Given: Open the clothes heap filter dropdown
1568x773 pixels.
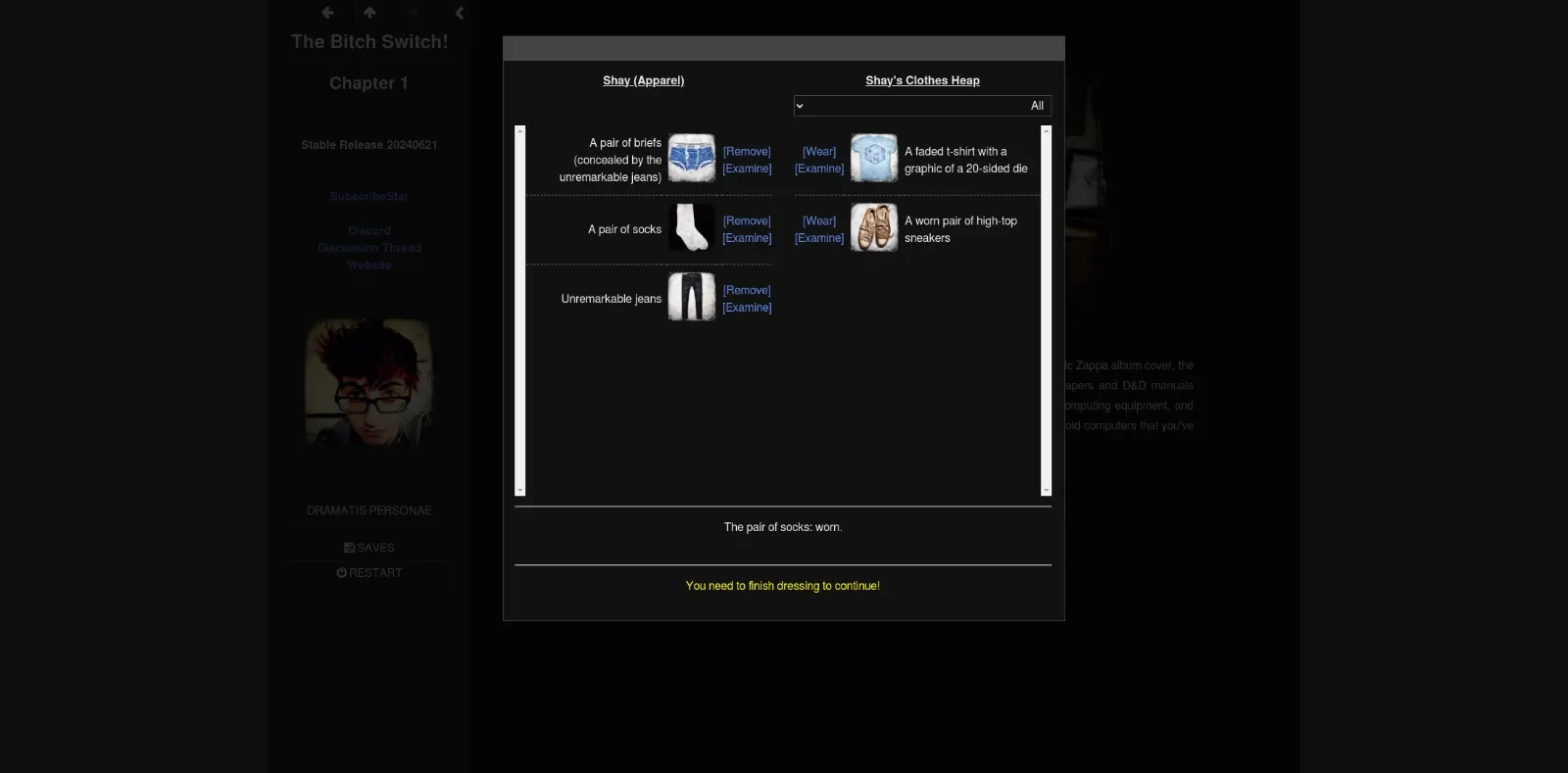Looking at the screenshot, I should (921, 106).
